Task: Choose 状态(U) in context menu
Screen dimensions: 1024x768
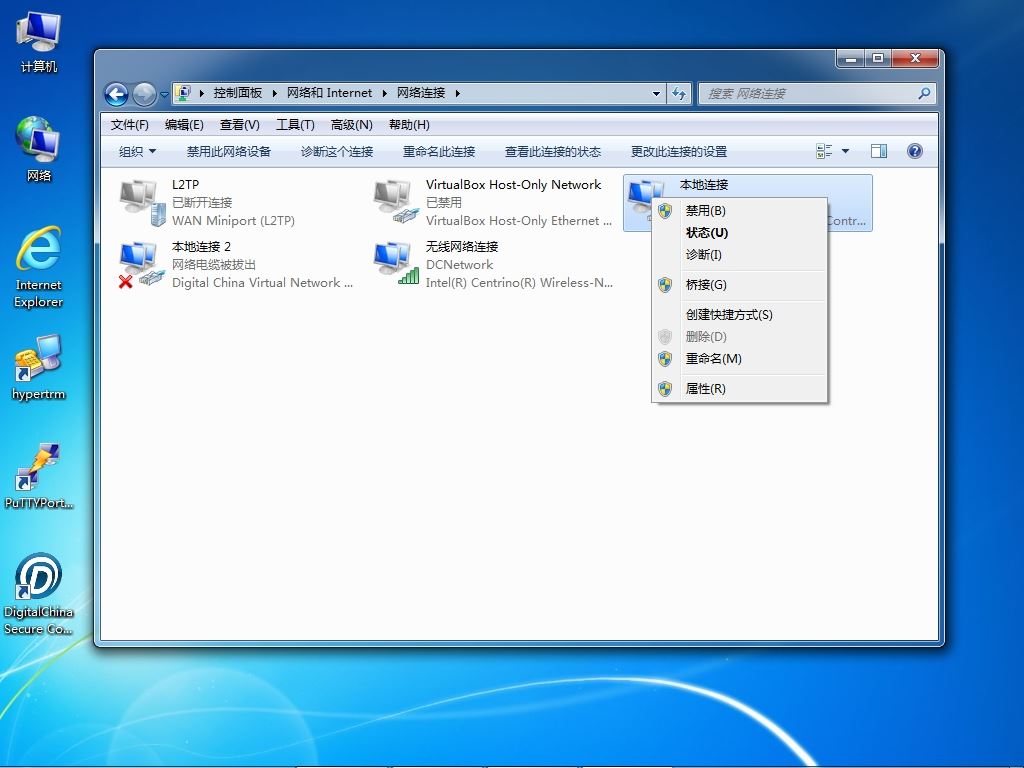Action: (739, 232)
